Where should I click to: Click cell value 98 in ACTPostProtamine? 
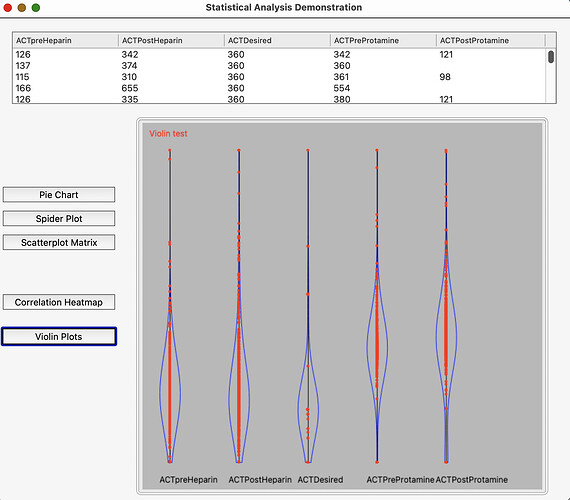445,77
